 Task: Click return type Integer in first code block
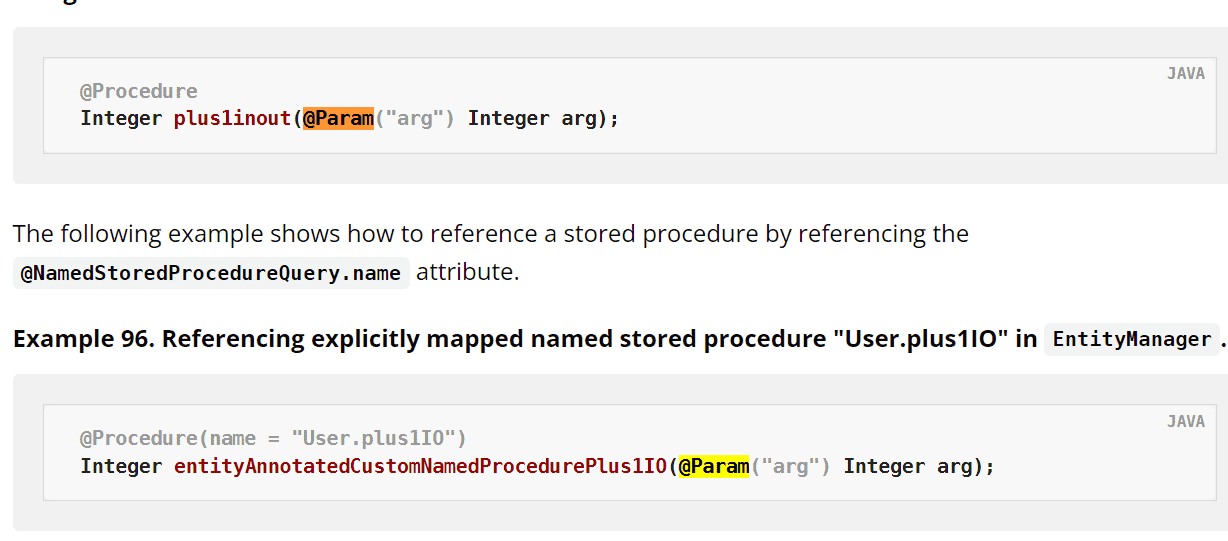[x=121, y=118]
